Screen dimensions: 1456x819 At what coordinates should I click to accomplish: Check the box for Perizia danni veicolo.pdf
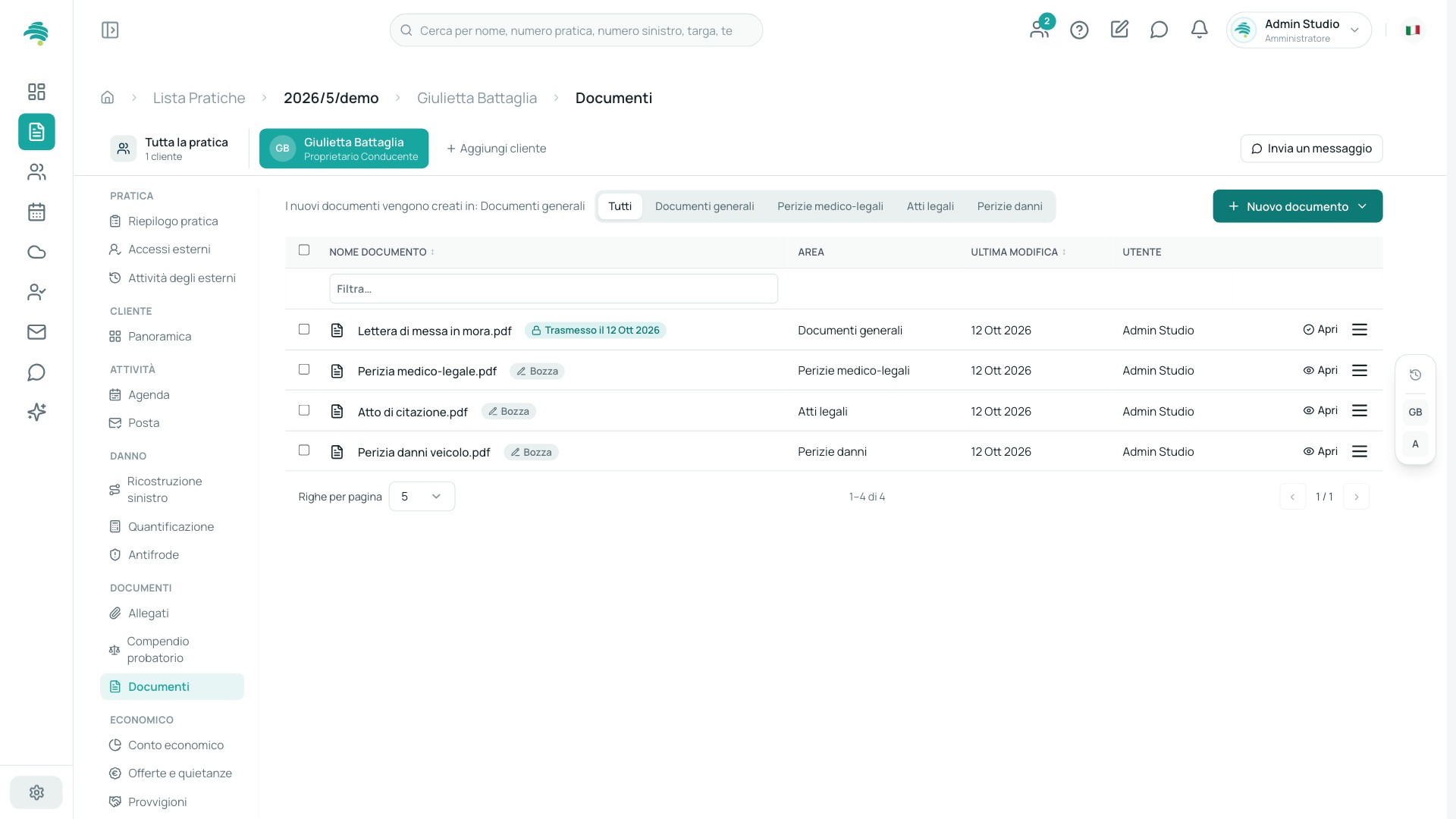(x=304, y=450)
